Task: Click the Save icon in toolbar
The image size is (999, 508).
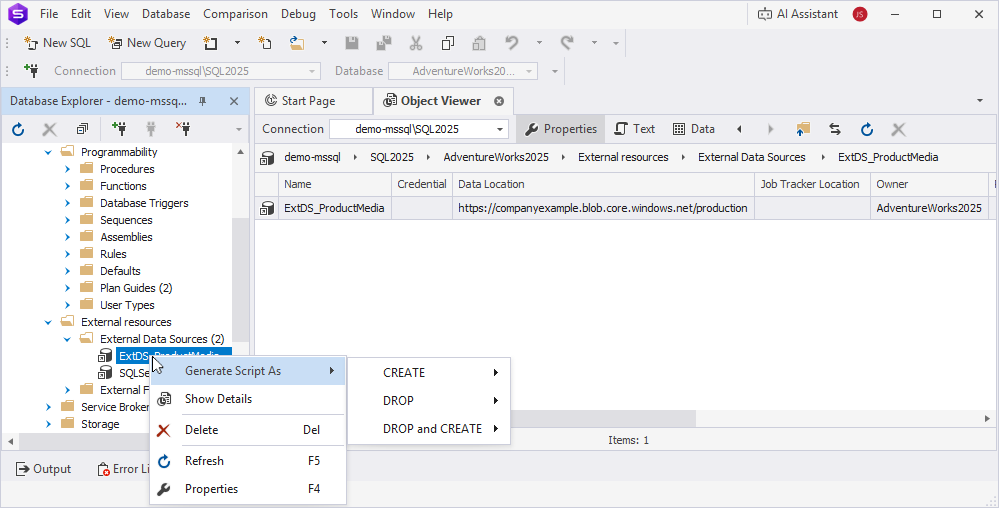Action: pyautogui.click(x=352, y=43)
